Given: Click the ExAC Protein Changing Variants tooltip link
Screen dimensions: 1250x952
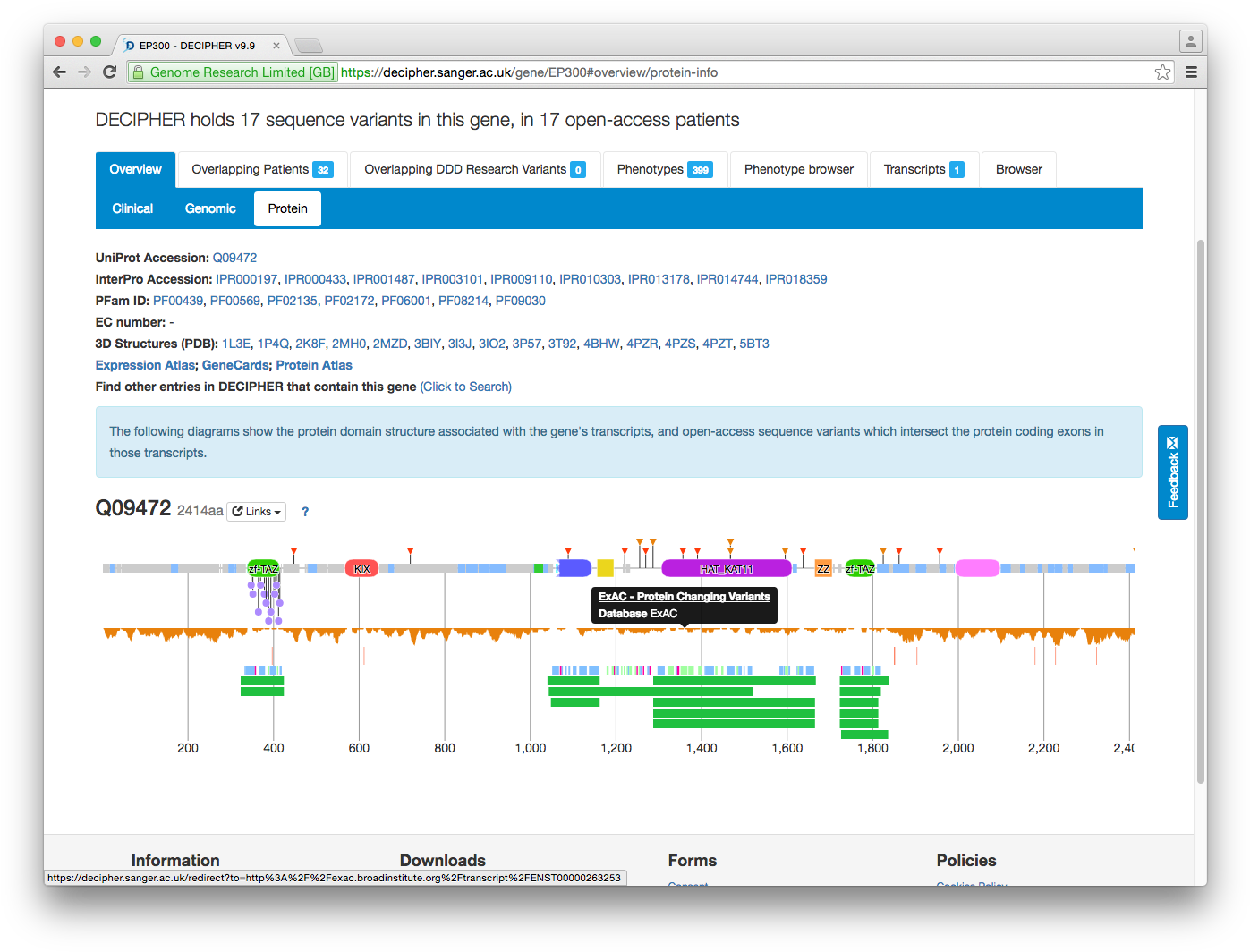Looking at the screenshot, I should (684, 597).
